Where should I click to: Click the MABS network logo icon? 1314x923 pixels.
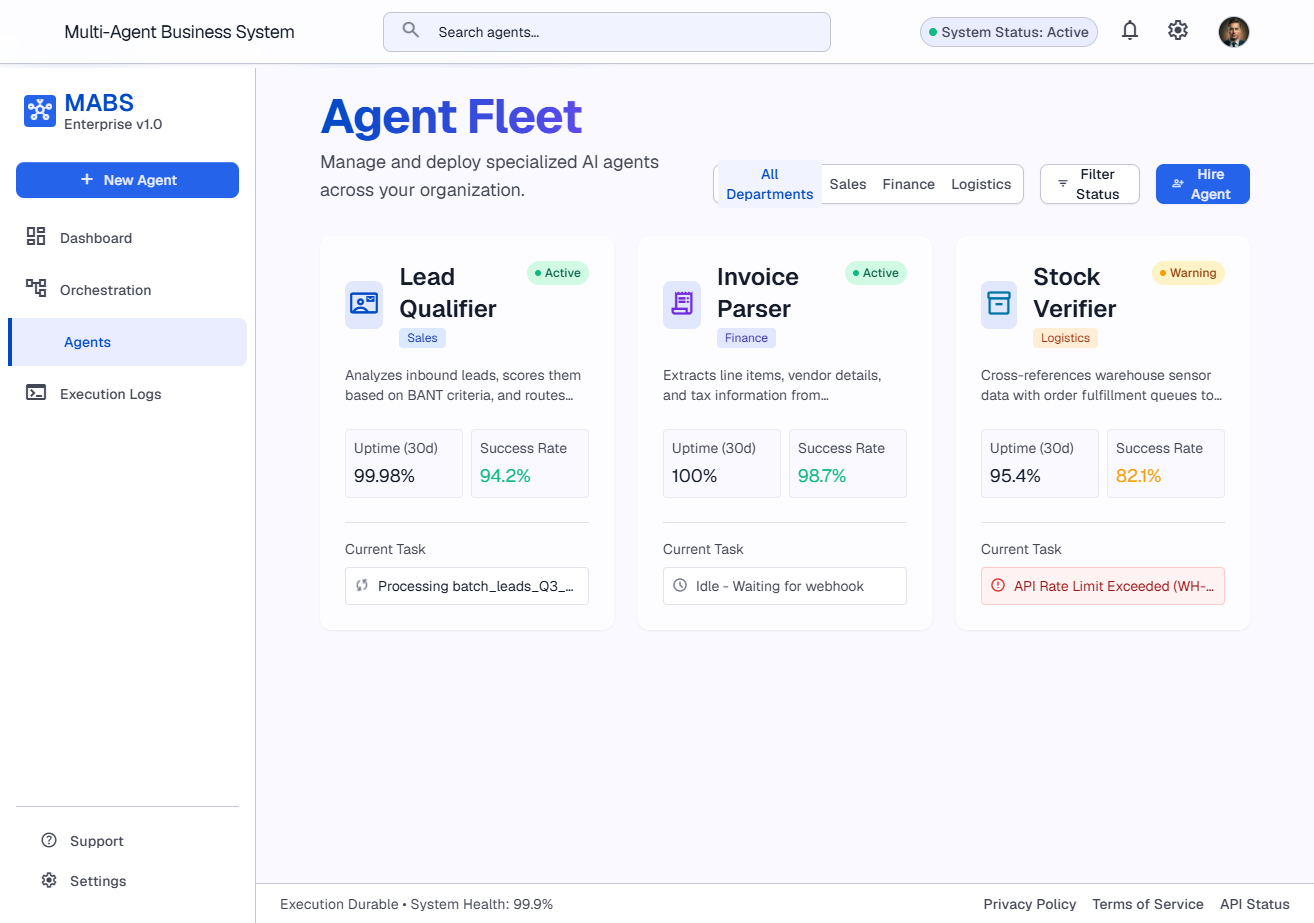(40, 111)
